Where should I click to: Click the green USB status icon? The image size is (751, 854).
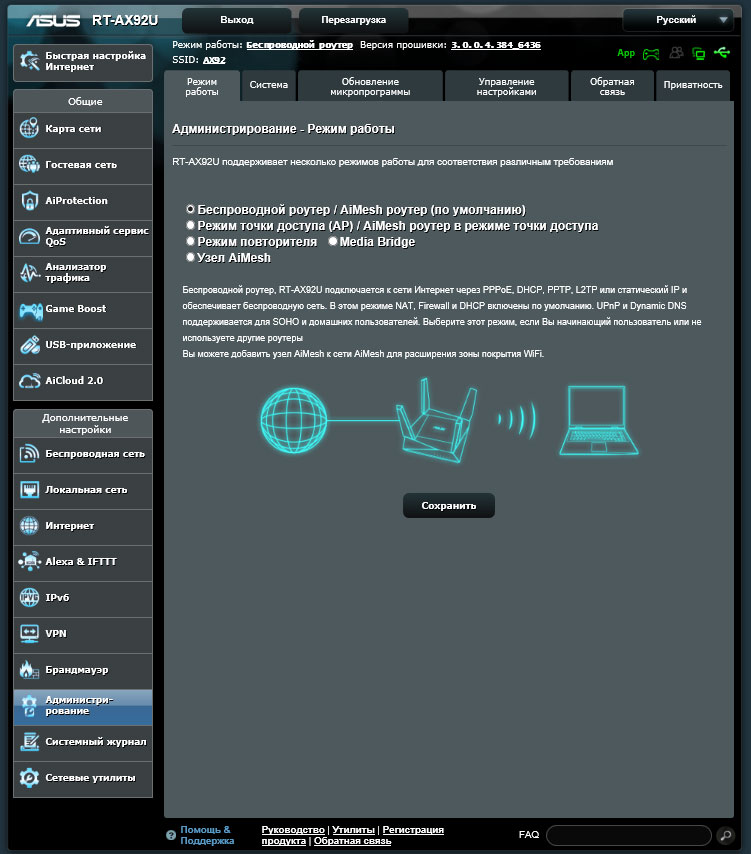(x=722, y=52)
